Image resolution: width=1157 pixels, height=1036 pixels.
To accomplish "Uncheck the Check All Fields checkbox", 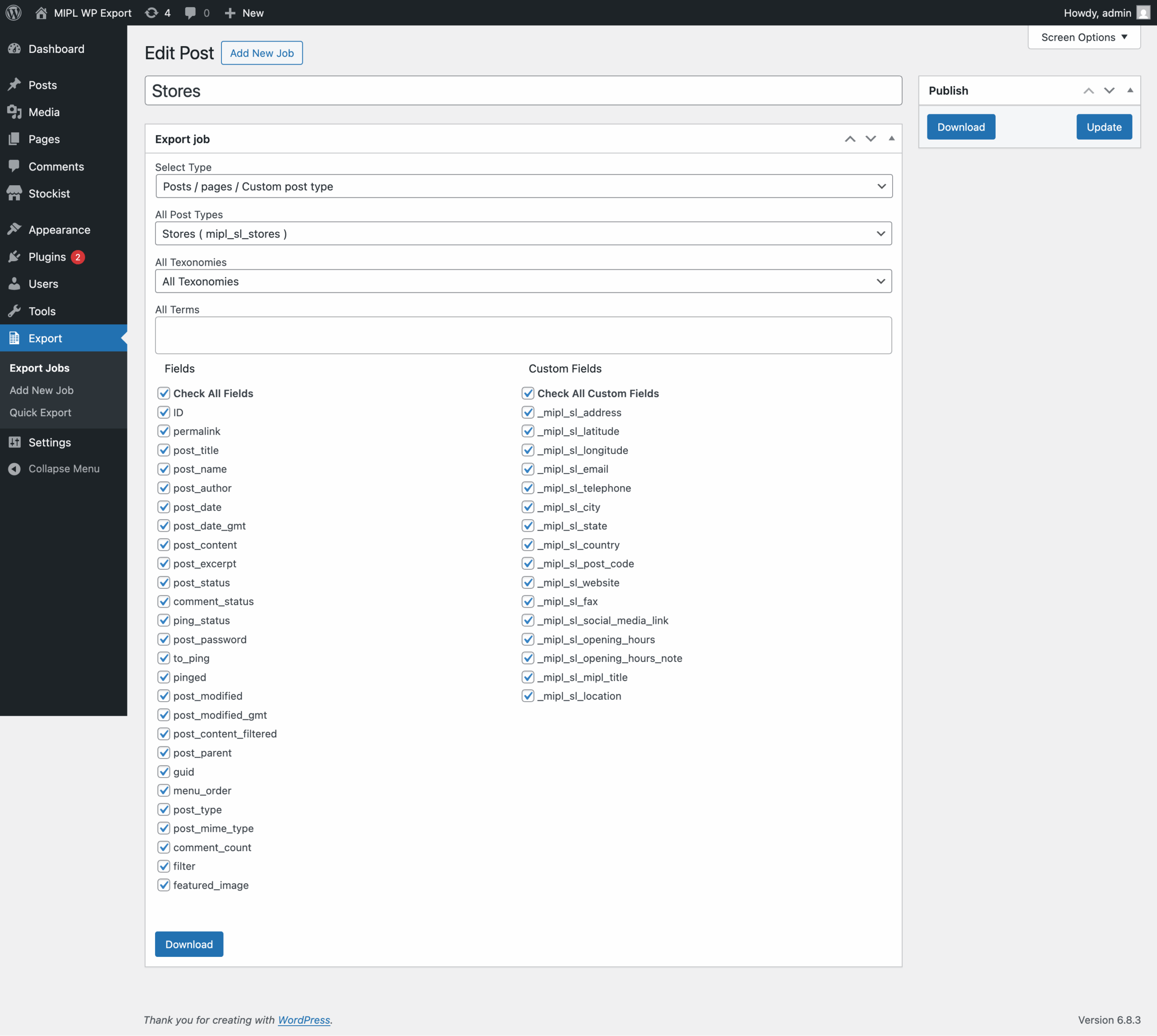I will coord(164,394).
